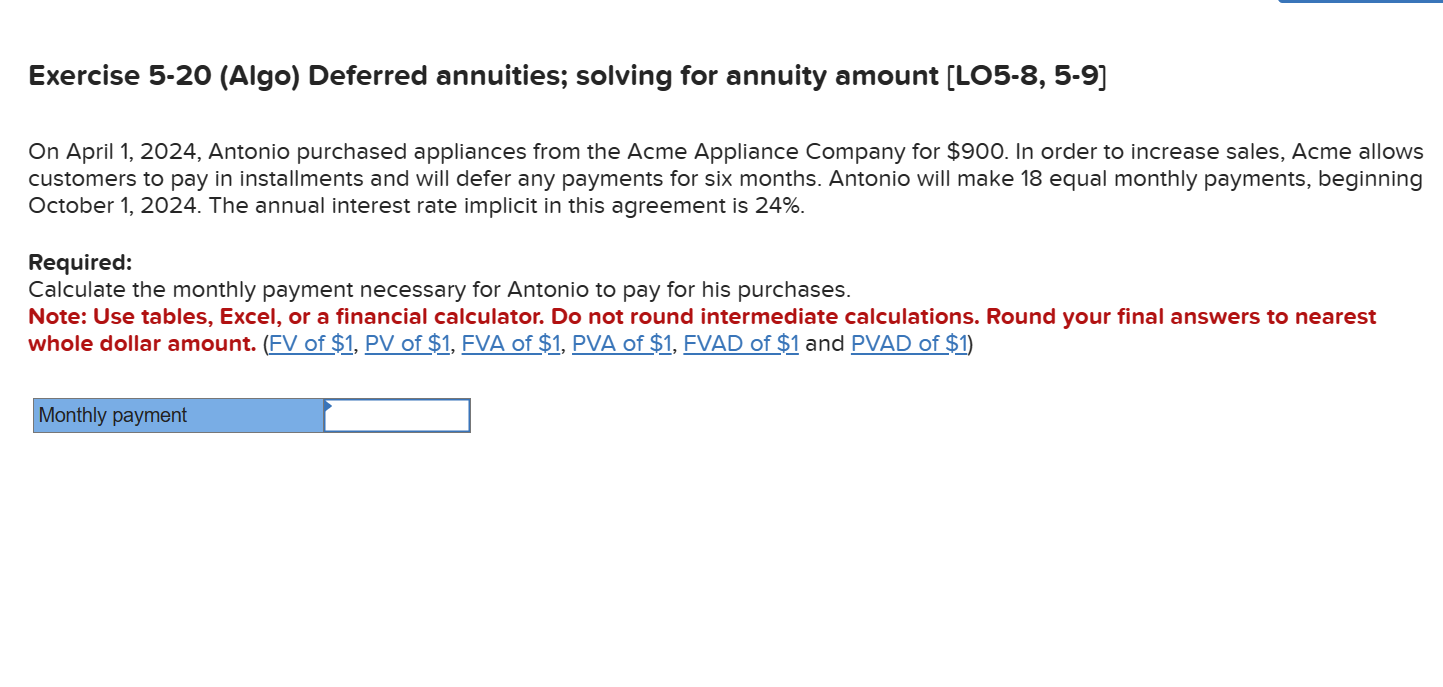Click the blue flag marker beside the answer field

coord(326,408)
